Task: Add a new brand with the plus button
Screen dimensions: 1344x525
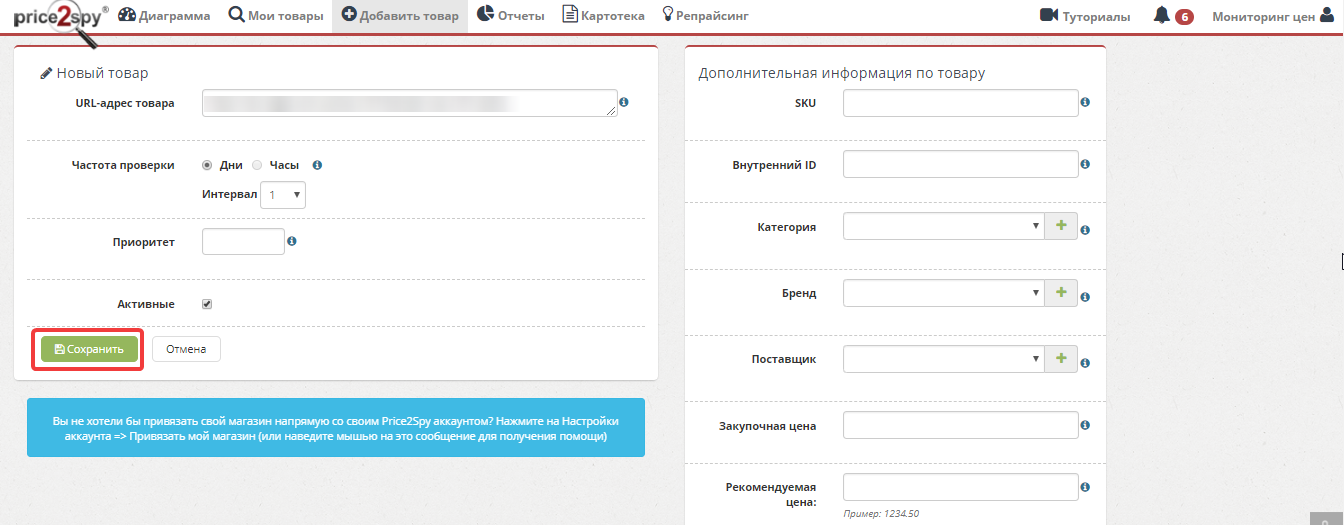Action: coord(1061,293)
